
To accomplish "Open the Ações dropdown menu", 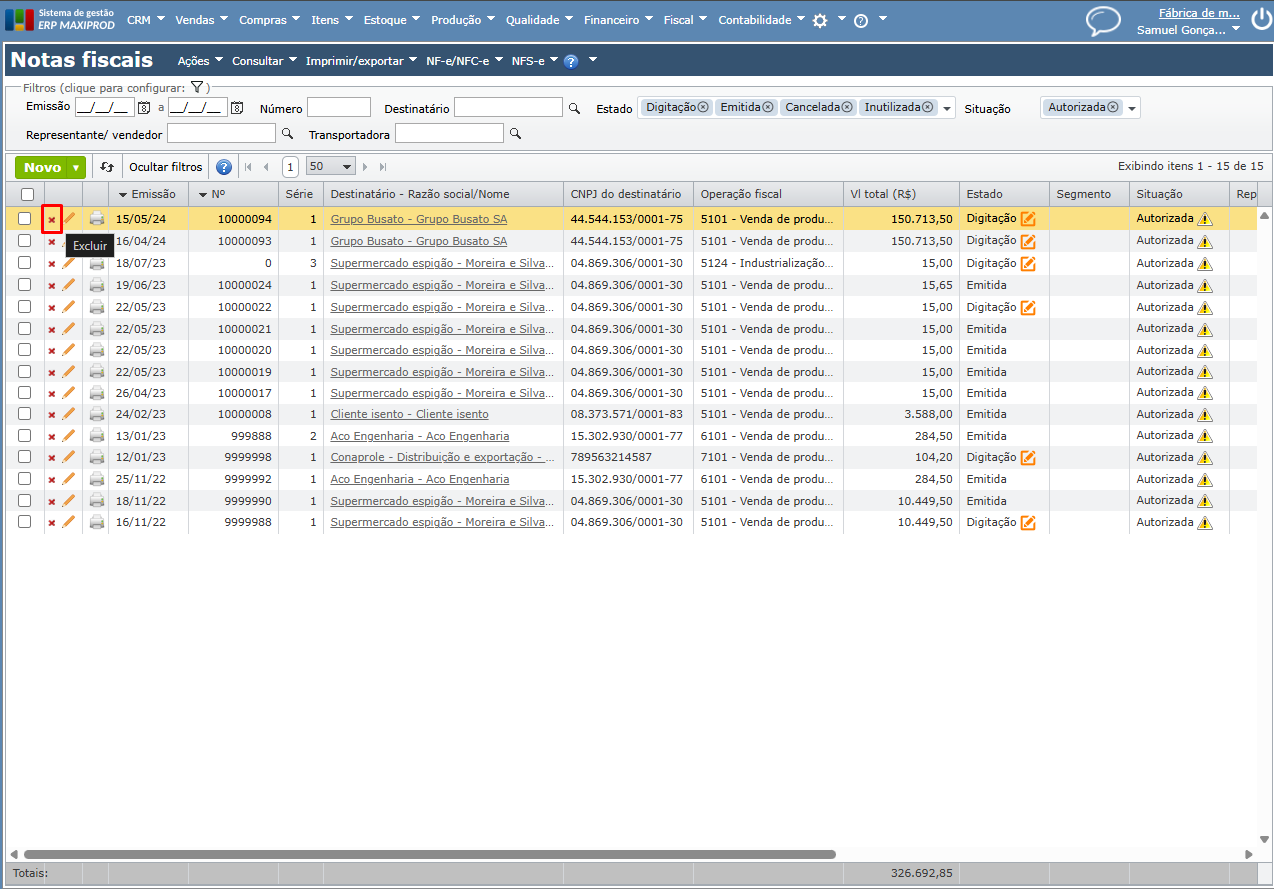I will point(200,61).
